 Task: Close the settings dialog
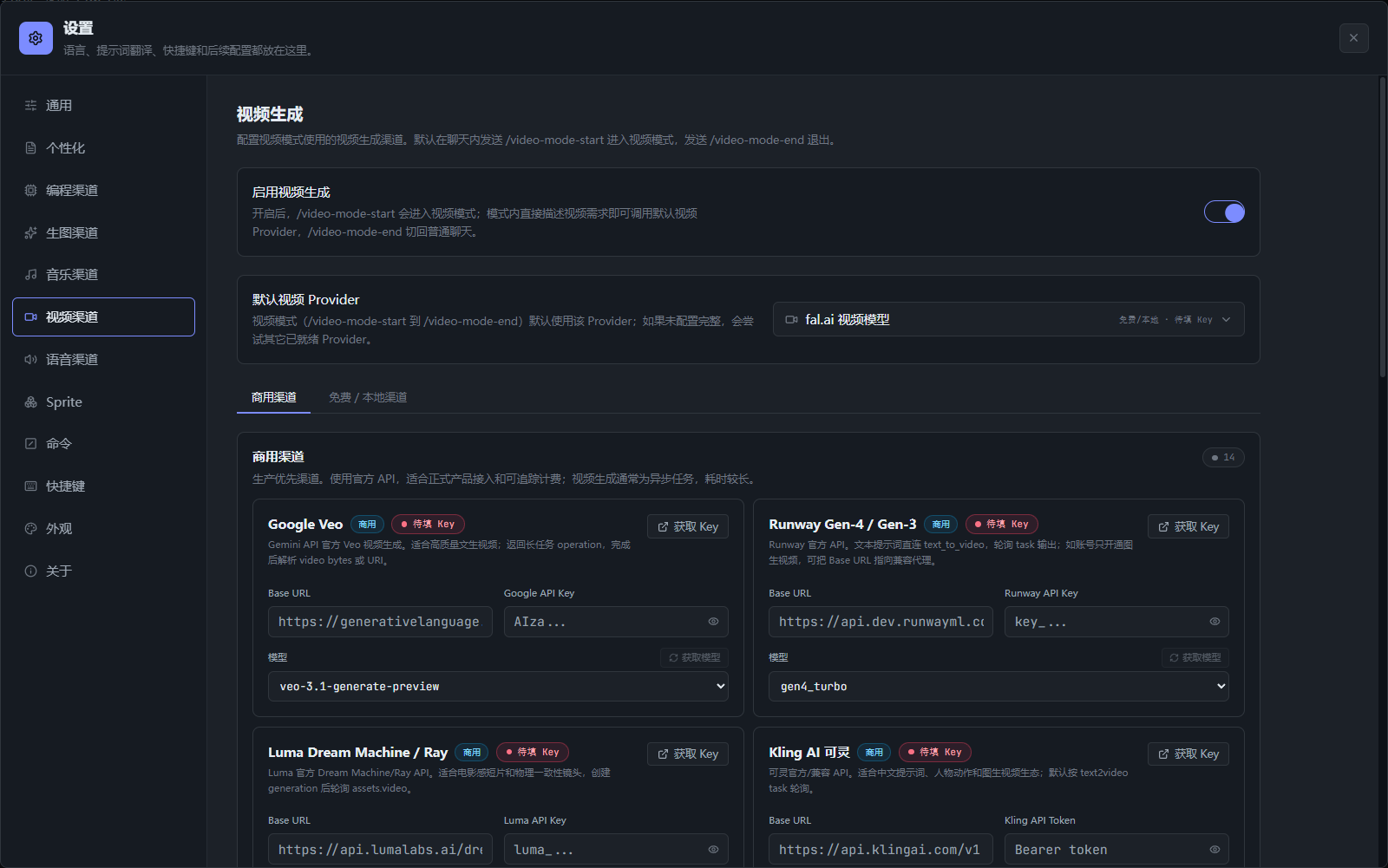[1353, 38]
